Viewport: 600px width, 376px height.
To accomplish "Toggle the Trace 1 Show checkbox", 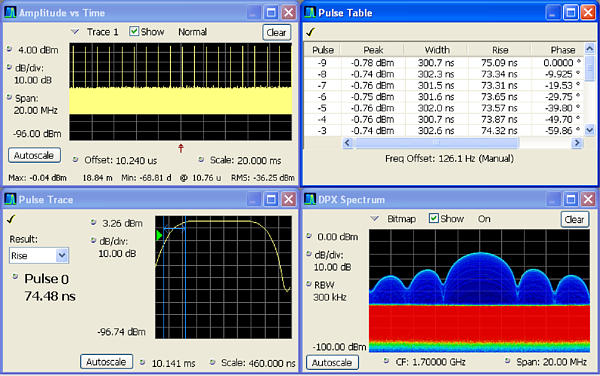I will [x=134, y=31].
